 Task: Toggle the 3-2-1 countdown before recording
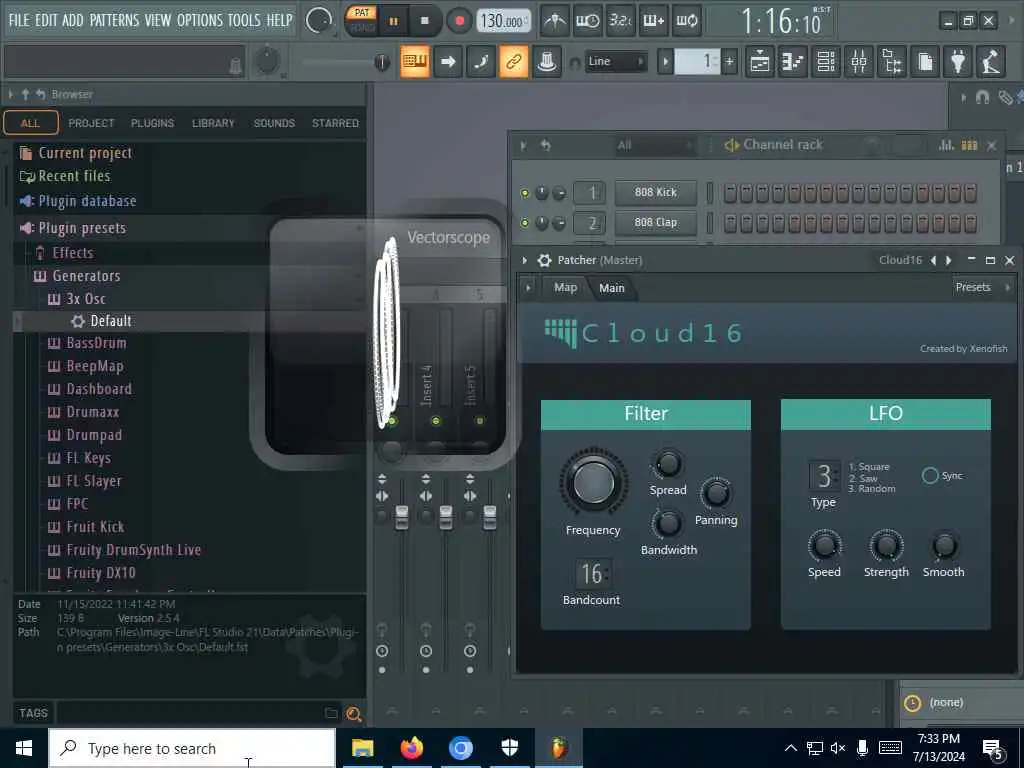tap(620, 21)
